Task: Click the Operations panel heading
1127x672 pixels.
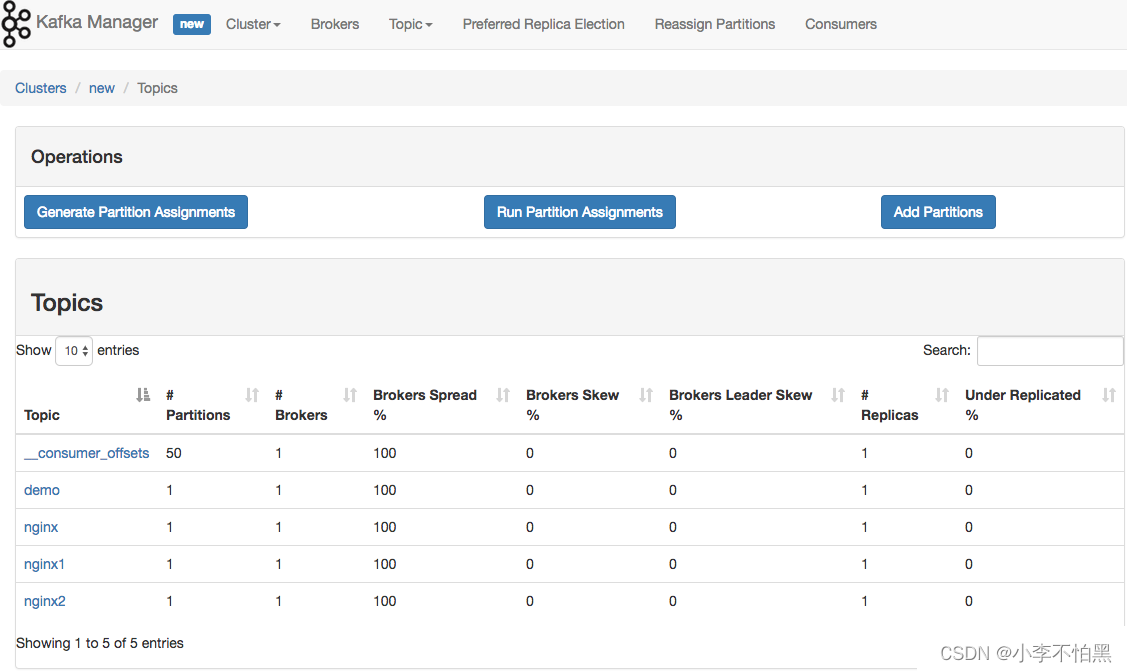Action: [x=77, y=157]
